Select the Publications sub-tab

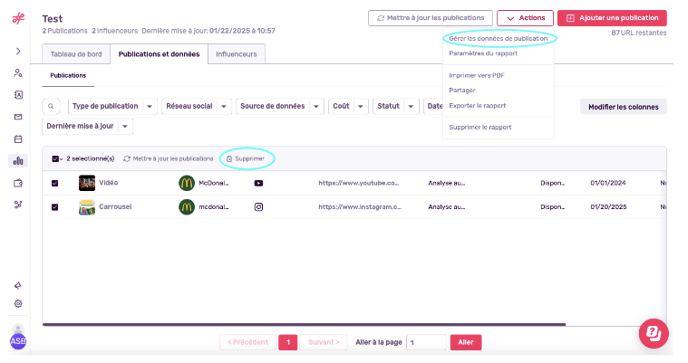pyautogui.click(x=68, y=75)
